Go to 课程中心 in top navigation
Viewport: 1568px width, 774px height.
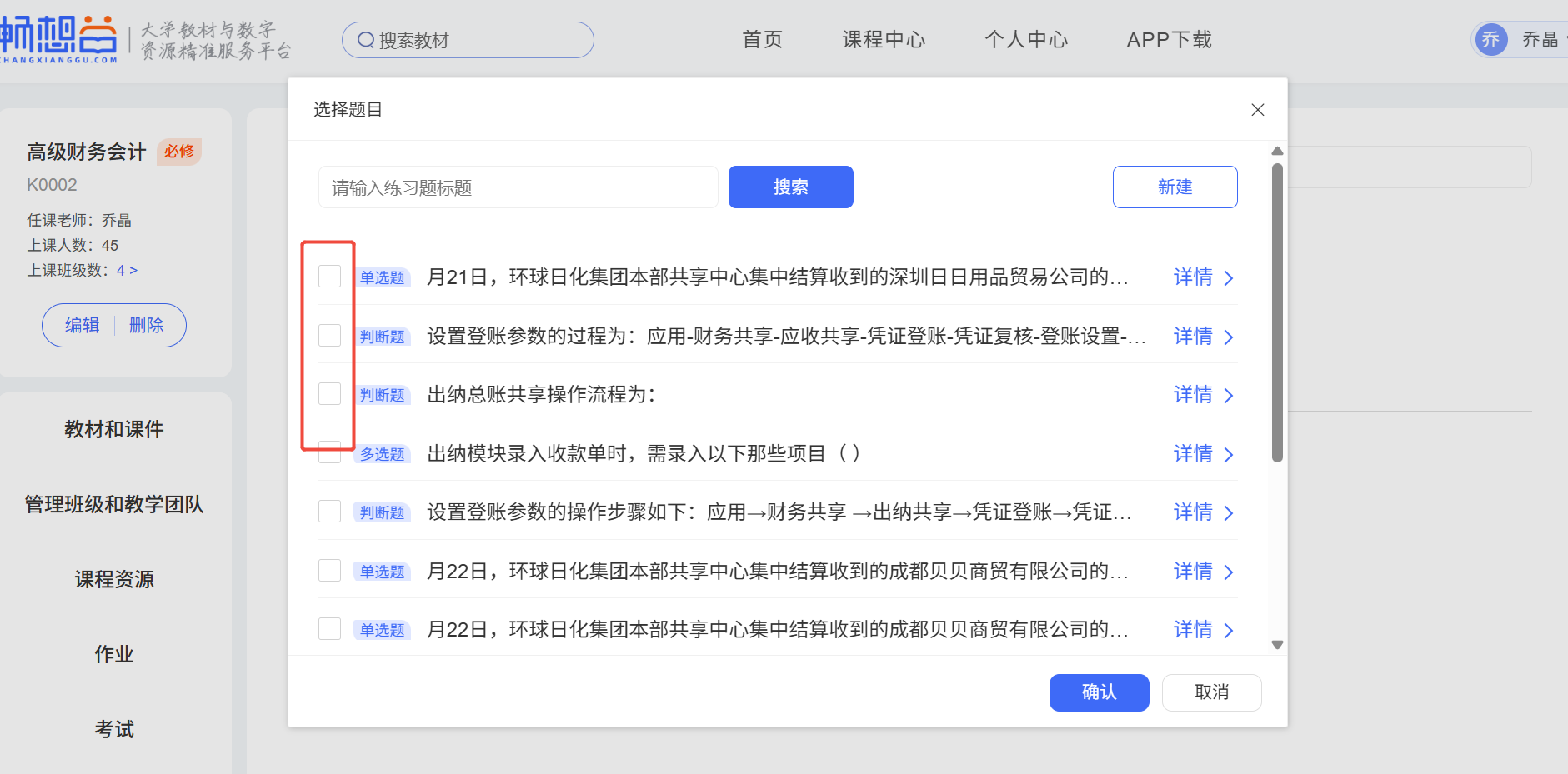click(x=883, y=40)
